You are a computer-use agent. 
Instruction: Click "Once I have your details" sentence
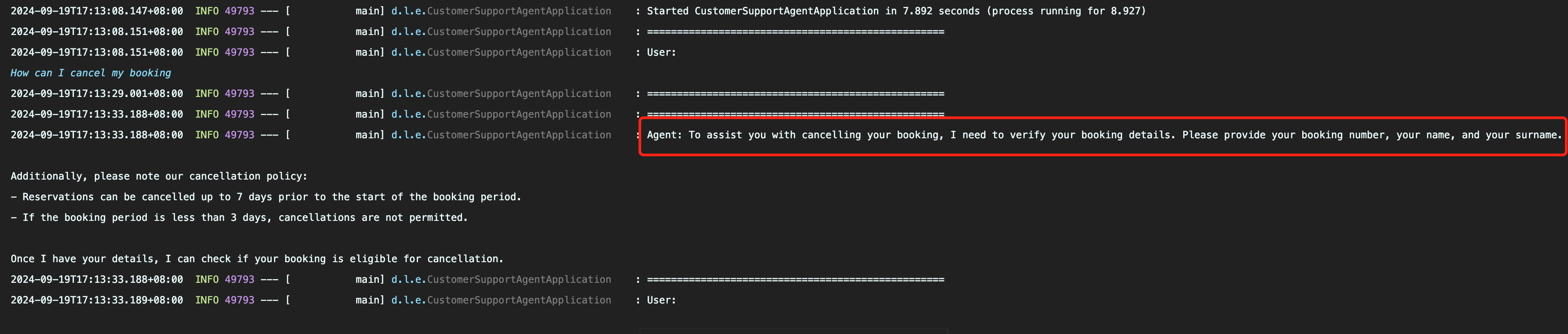[257, 259]
